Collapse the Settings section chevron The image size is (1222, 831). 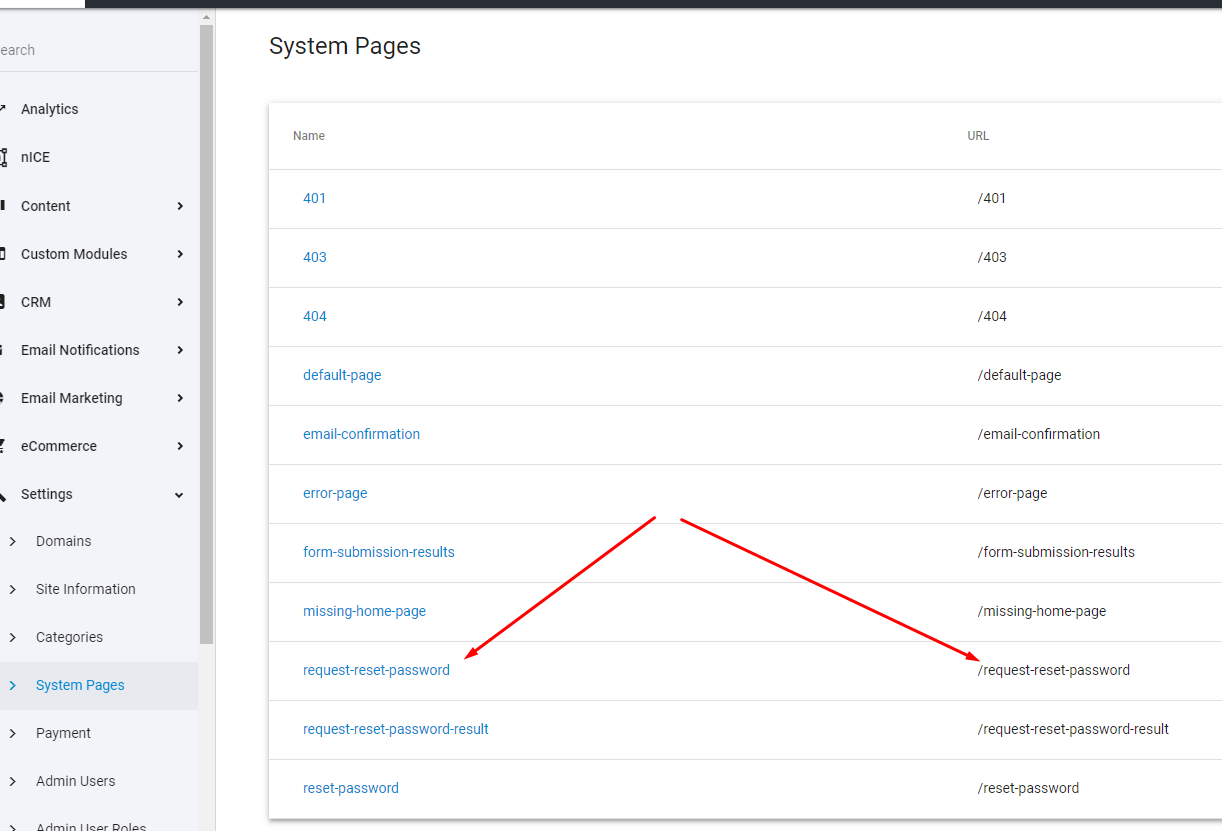(x=180, y=494)
